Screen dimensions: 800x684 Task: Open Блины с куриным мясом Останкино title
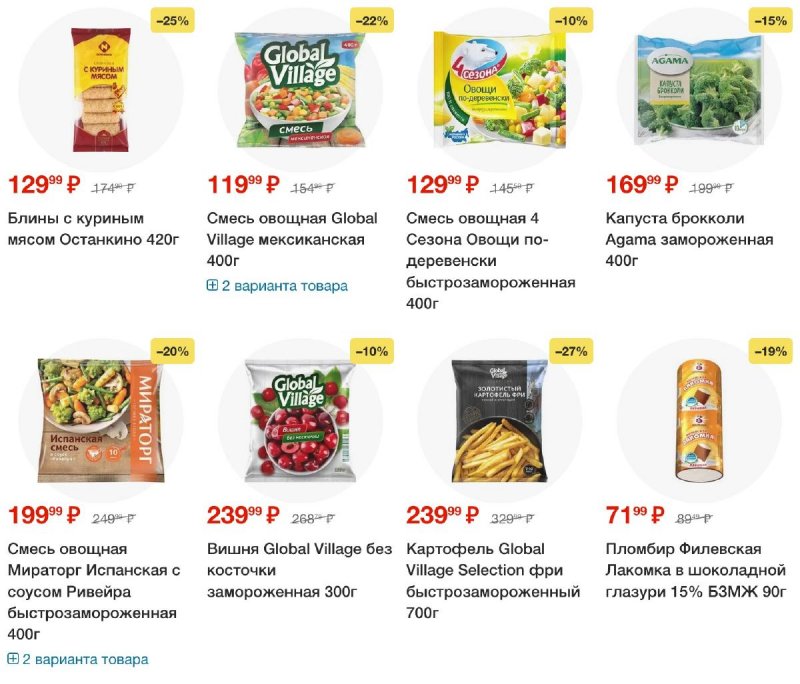click(93, 229)
